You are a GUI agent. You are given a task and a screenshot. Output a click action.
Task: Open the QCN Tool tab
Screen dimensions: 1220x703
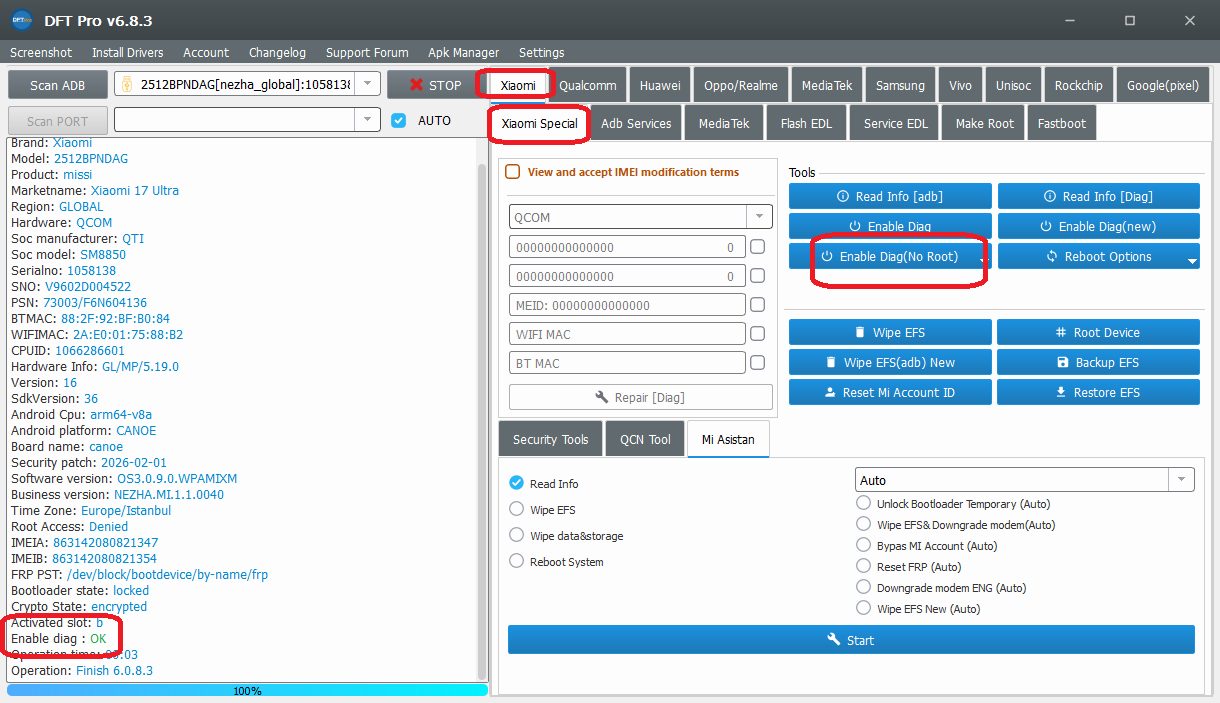645,439
